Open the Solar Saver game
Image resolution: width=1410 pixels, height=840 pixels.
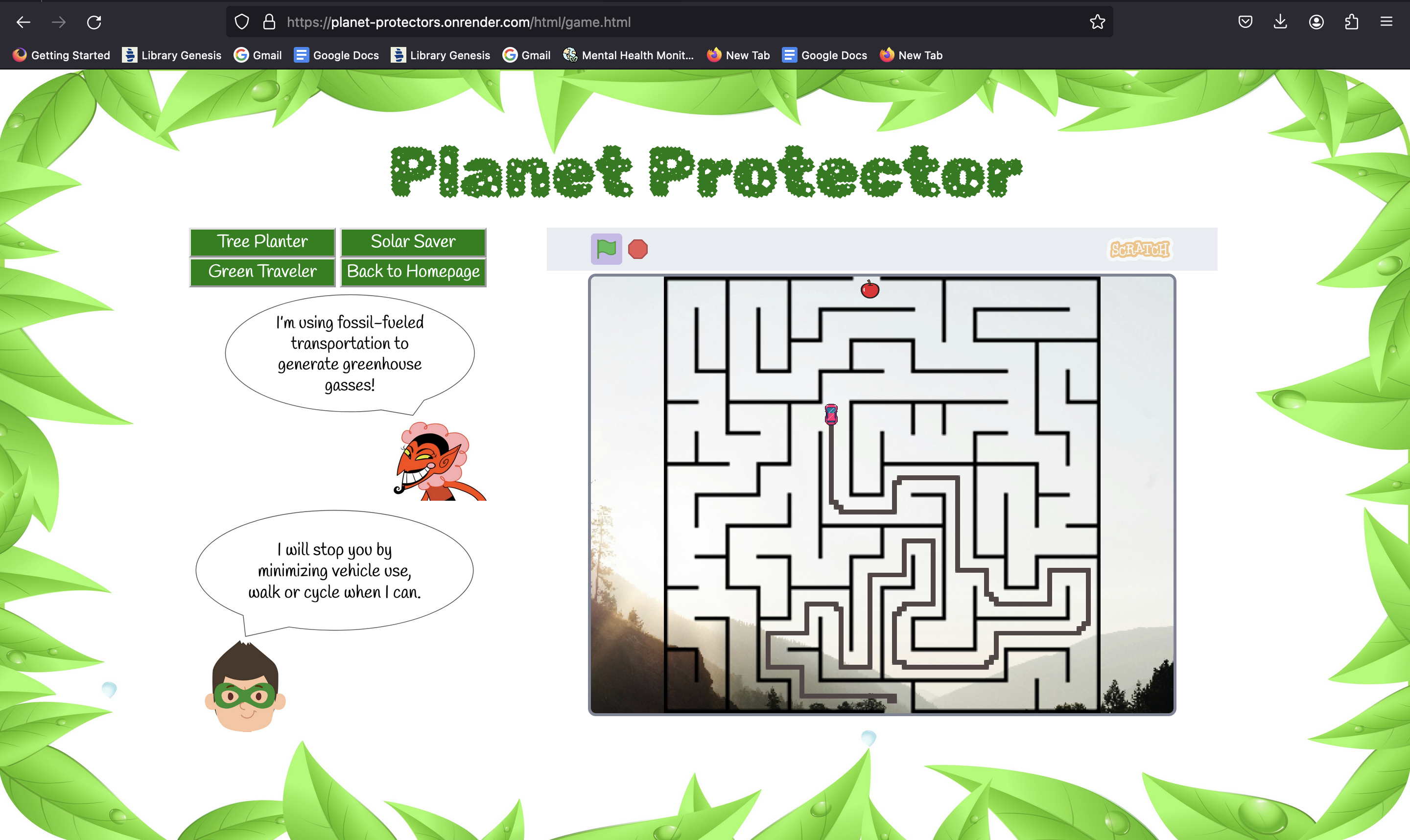(413, 242)
